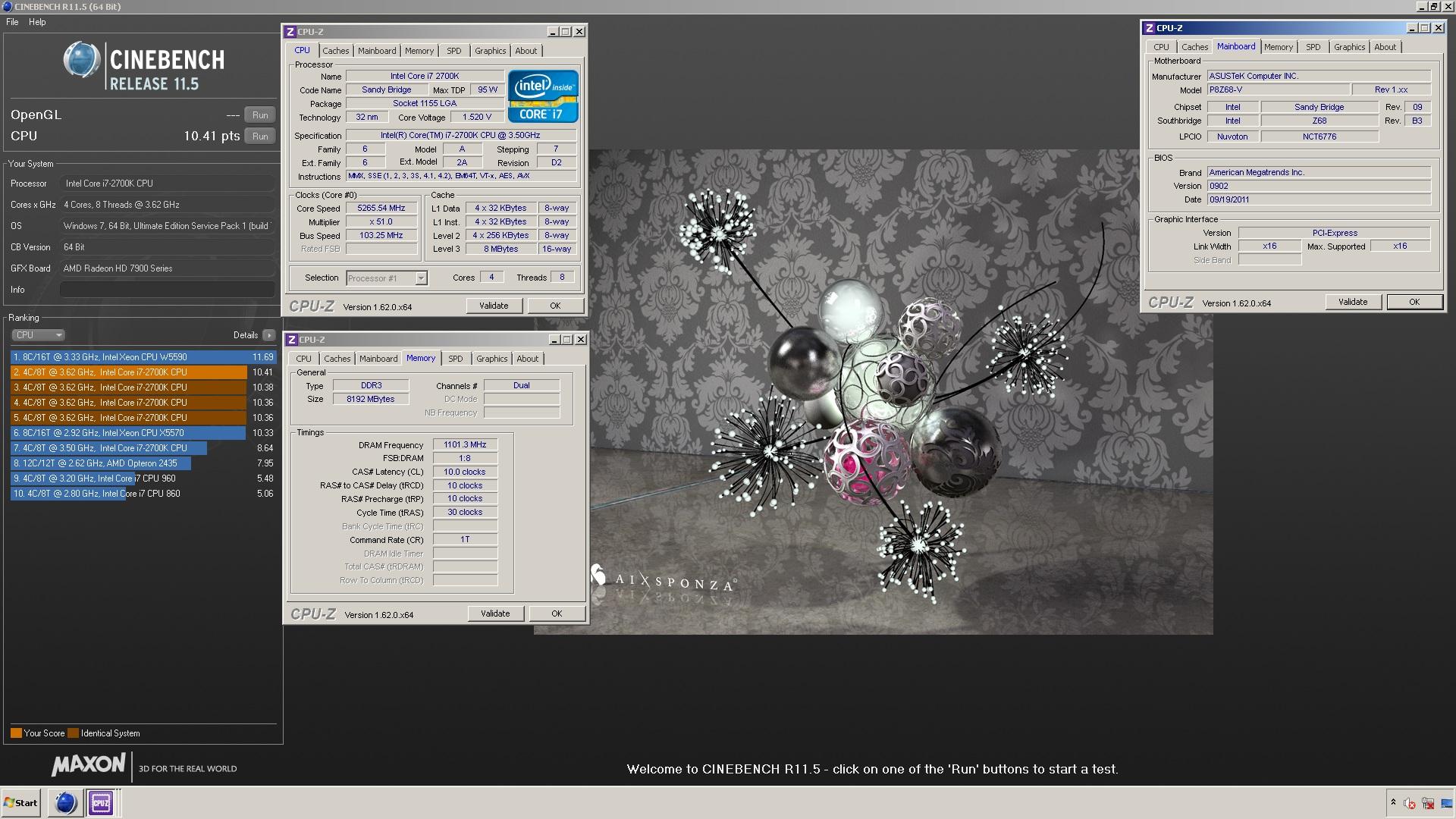The height and width of the screenshot is (819, 1456).
Task: Click Validate in CPU-Z Memory window
Action: click(495, 613)
